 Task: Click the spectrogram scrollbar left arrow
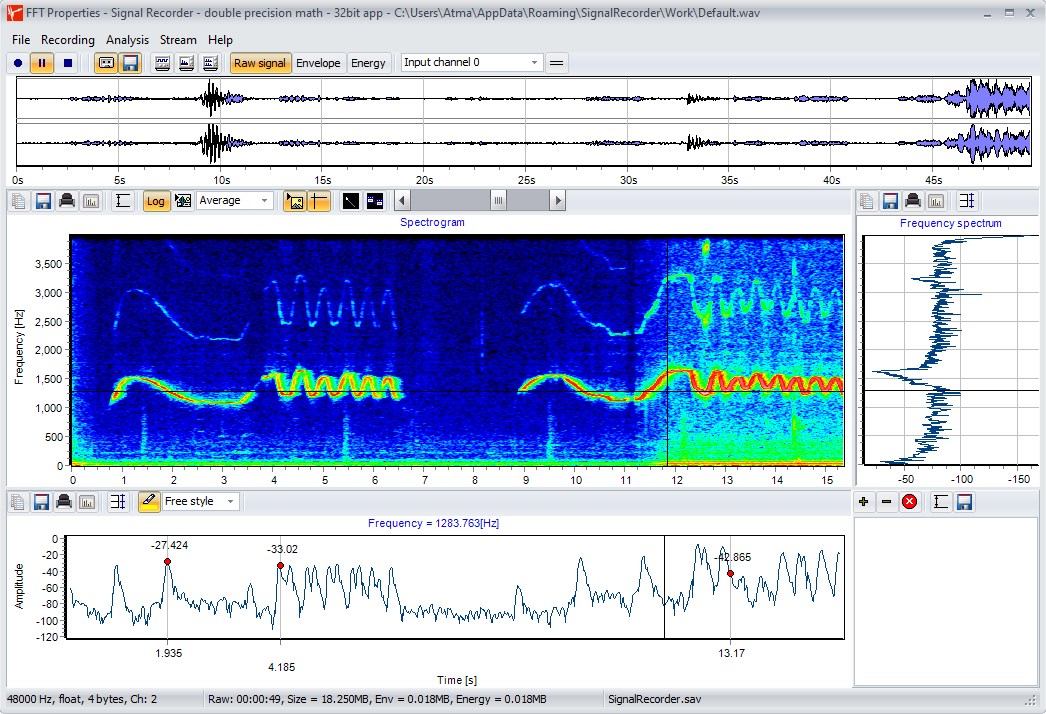402,201
